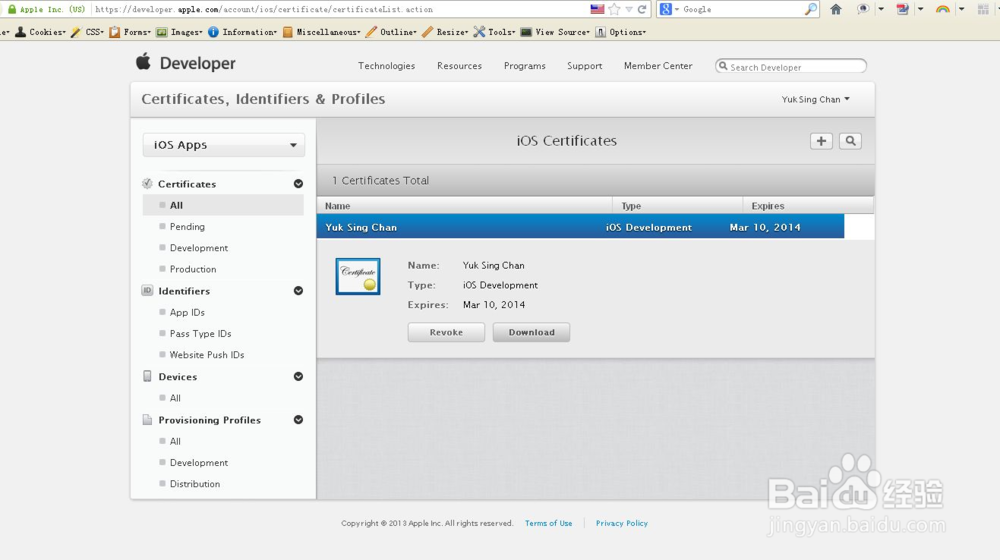
Task: Click the Identifiers ID icon
Action: point(147,290)
